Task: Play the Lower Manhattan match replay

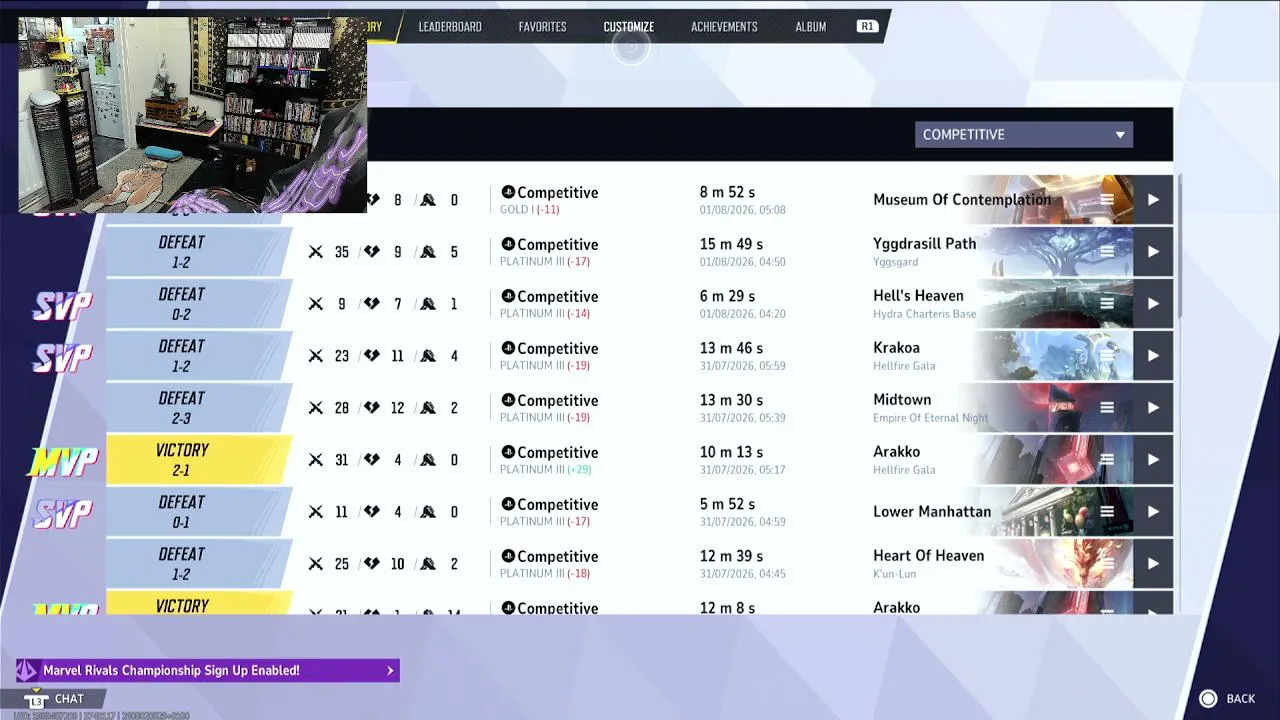Action: [x=1153, y=512]
